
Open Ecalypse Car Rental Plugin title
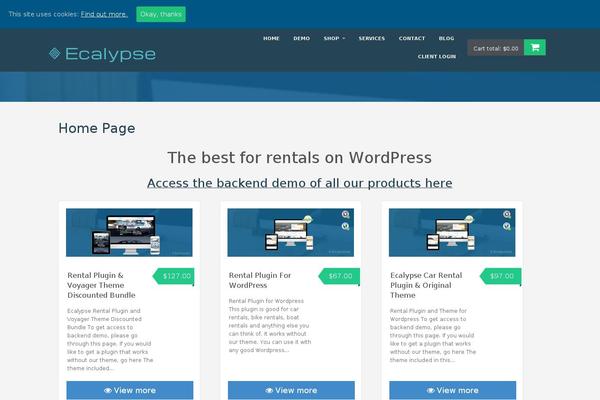[426, 285]
